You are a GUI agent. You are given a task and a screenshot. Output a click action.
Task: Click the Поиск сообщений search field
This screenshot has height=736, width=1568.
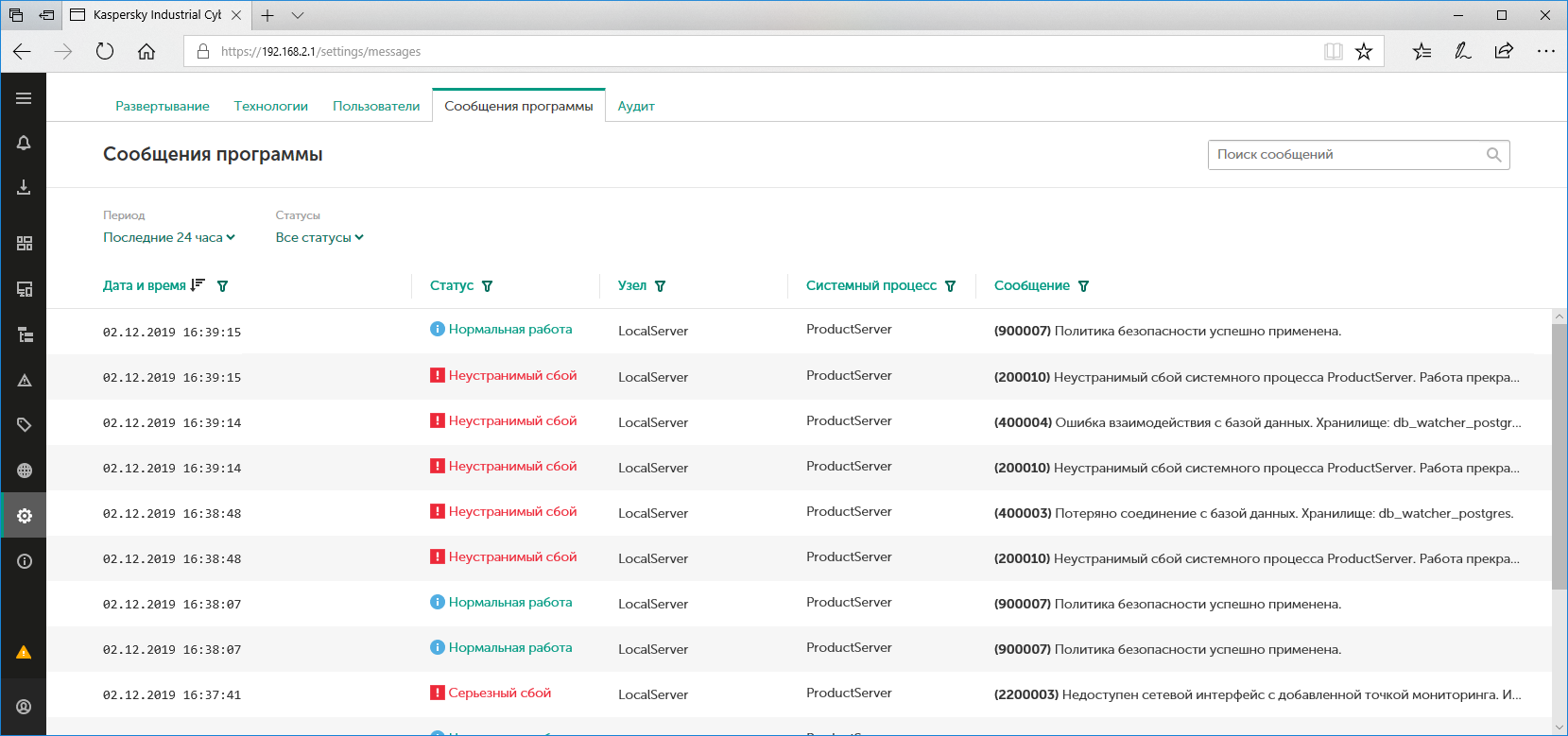point(1347,155)
